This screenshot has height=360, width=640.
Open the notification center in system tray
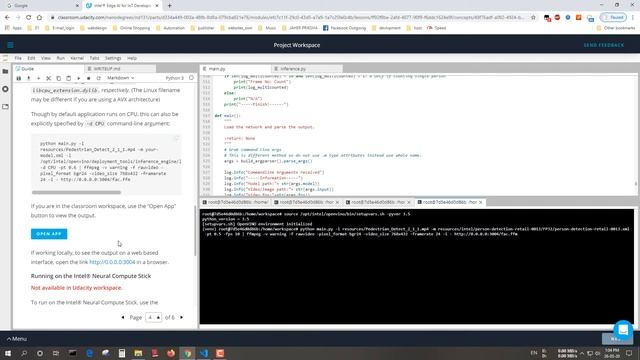click(629, 353)
